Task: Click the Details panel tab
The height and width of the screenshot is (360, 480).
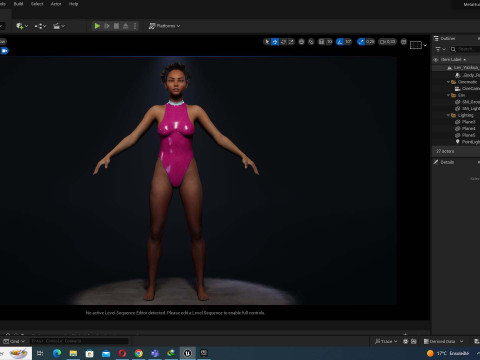Action: coord(444,162)
